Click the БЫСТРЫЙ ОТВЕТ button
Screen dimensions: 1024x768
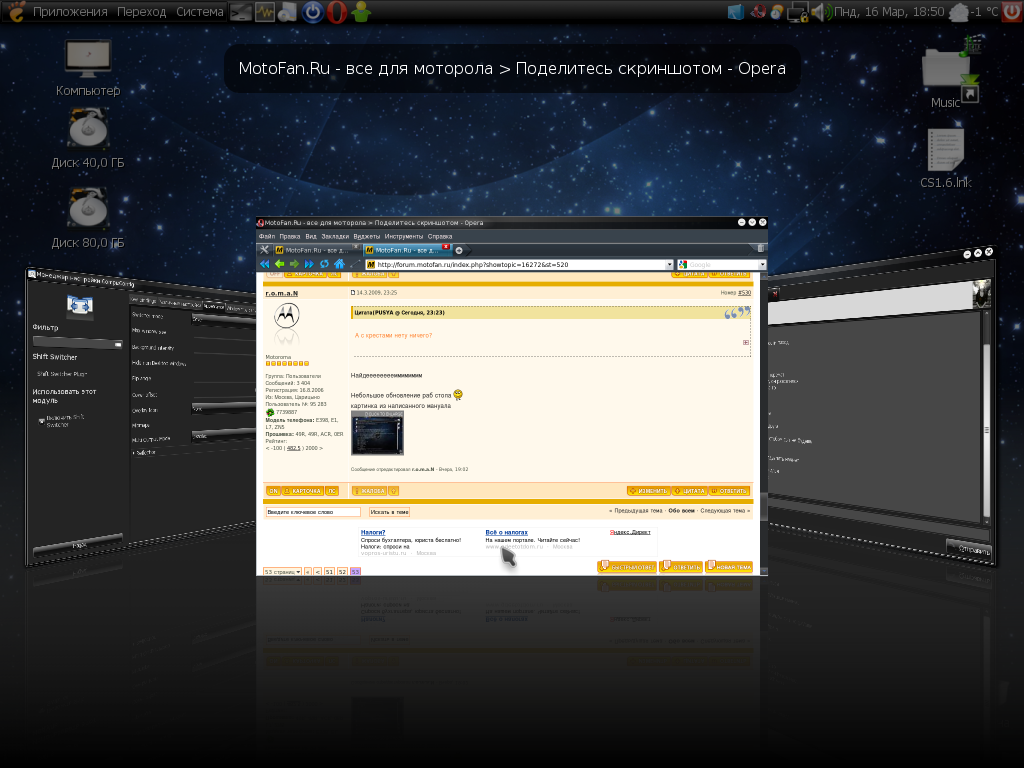[627, 566]
